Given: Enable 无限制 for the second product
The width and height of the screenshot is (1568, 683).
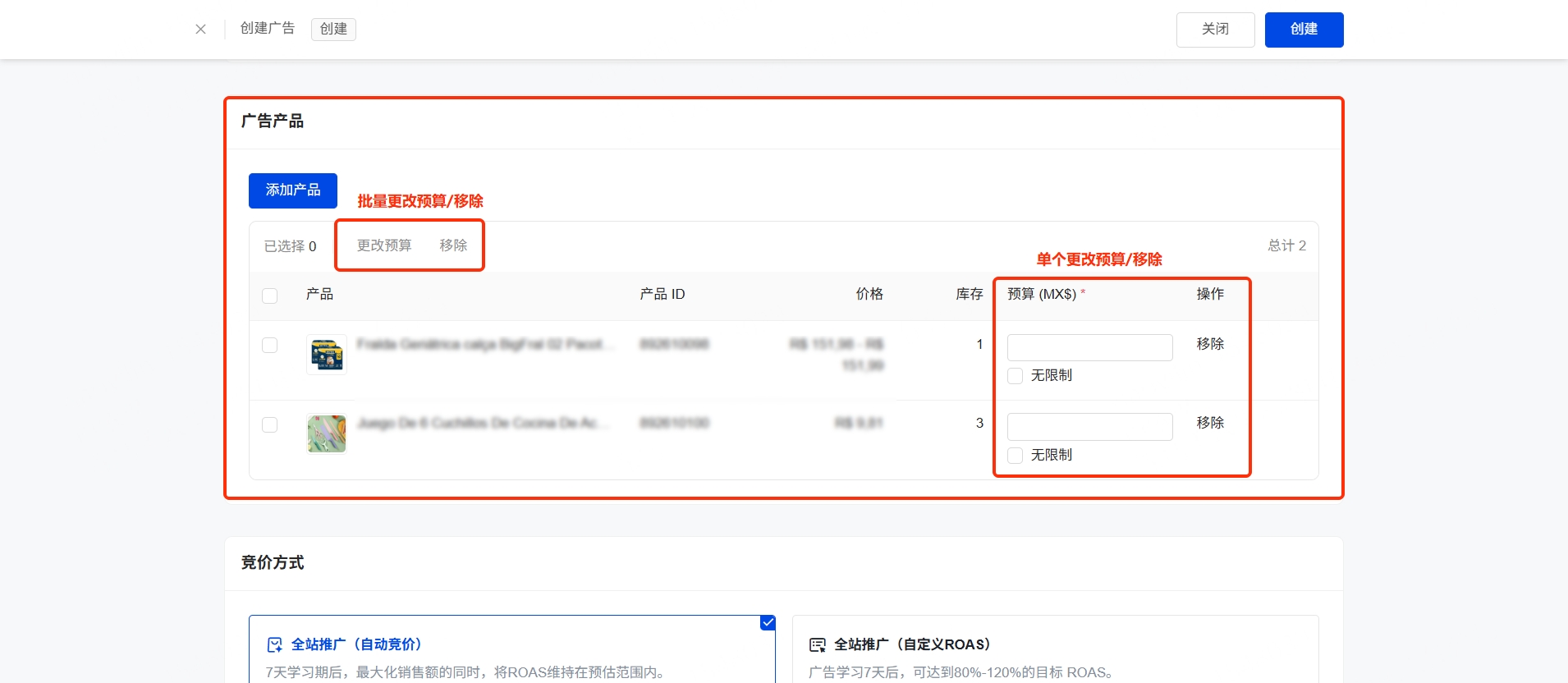Looking at the screenshot, I should pos(1016,456).
